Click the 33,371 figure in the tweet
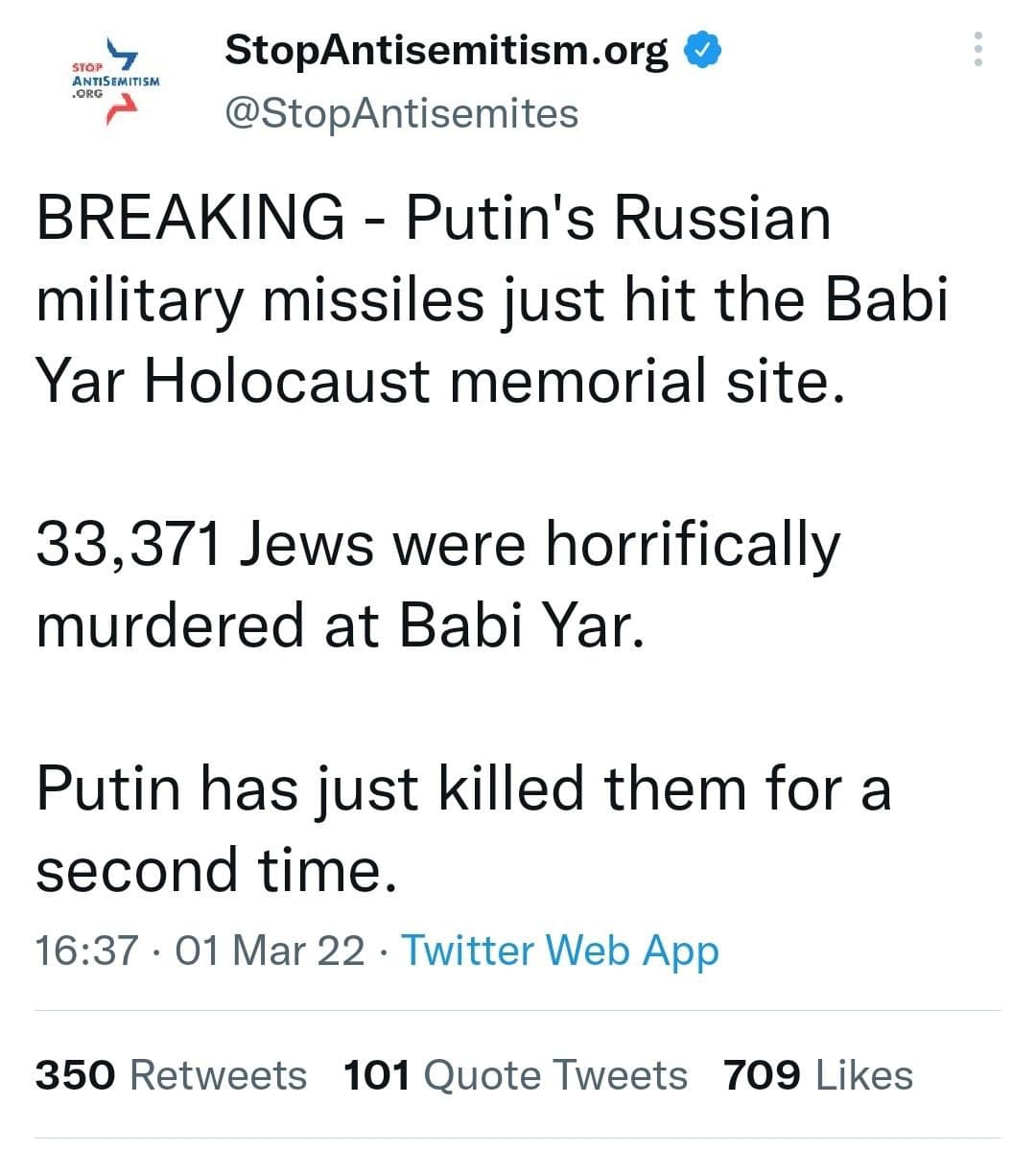Image resolution: width=1036 pixels, height=1151 pixels. pos(128,545)
